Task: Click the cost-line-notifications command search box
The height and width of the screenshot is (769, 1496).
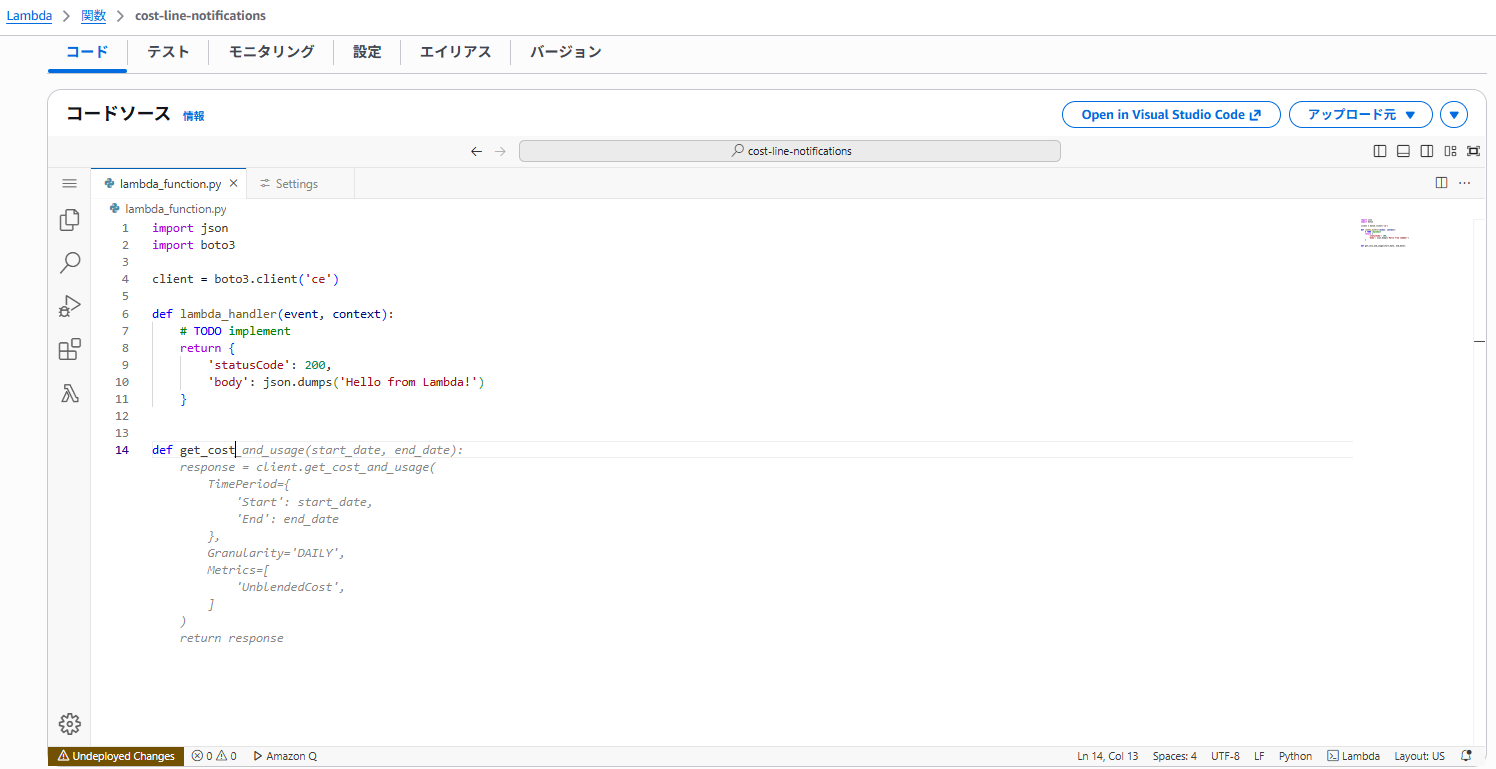Action: pyautogui.click(x=790, y=151)
